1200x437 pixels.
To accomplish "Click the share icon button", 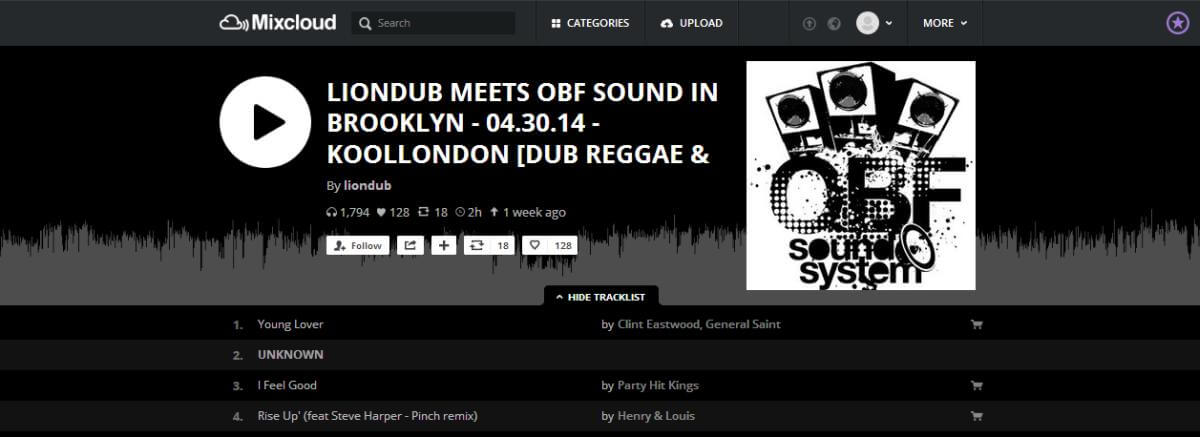I will pos(410,245).
